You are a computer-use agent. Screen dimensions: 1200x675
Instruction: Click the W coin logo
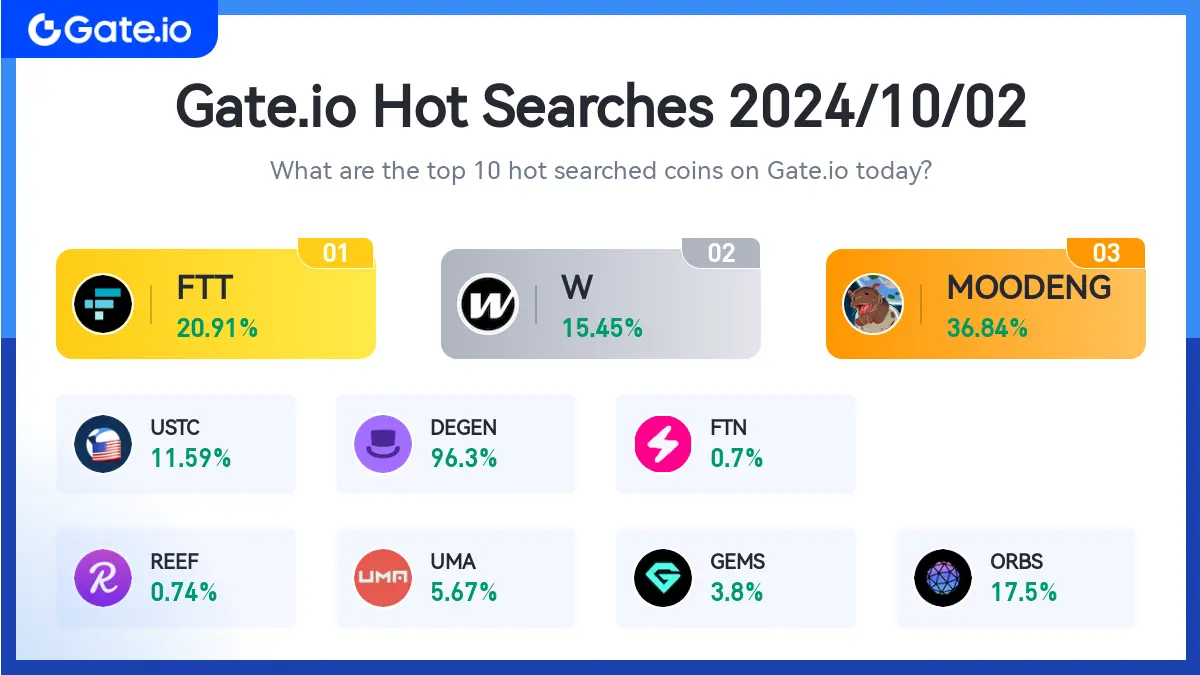coord(488,304)
